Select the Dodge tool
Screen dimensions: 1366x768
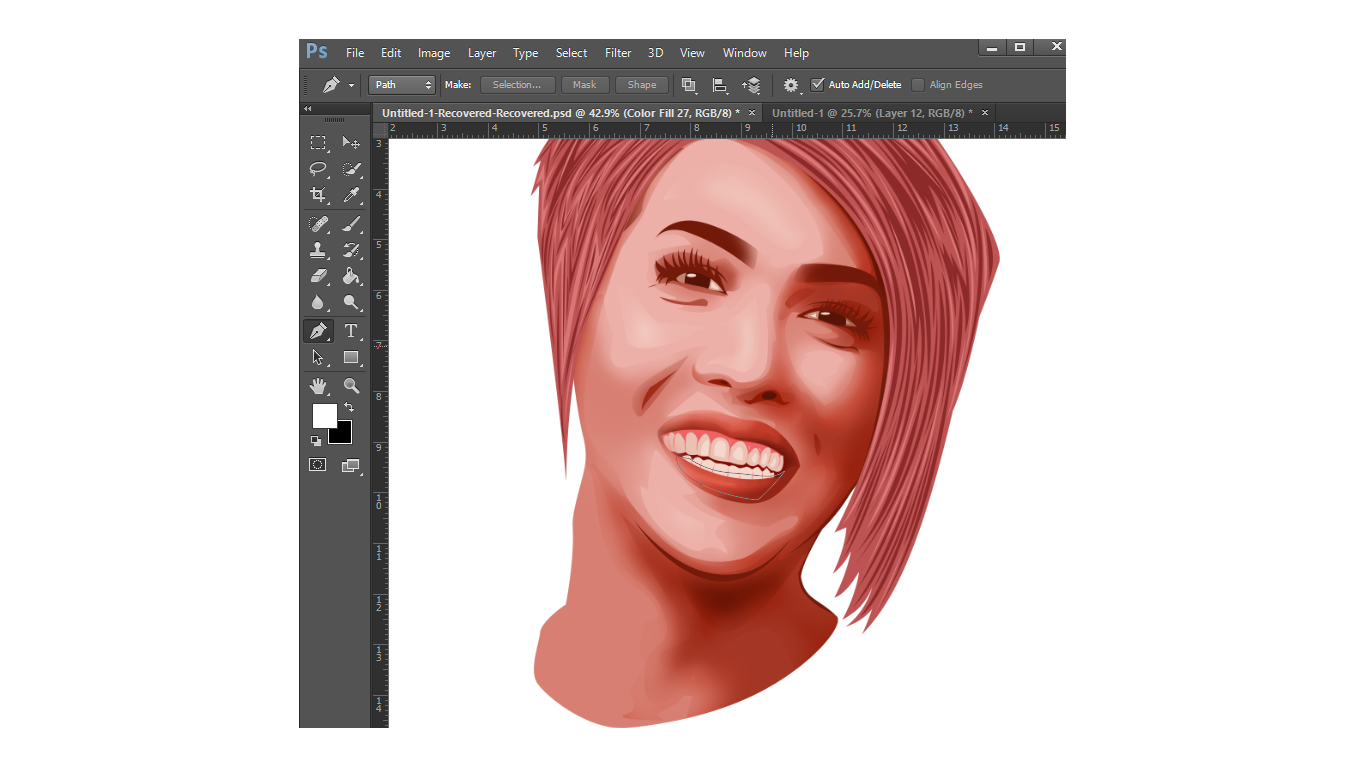tap(351, 302)
